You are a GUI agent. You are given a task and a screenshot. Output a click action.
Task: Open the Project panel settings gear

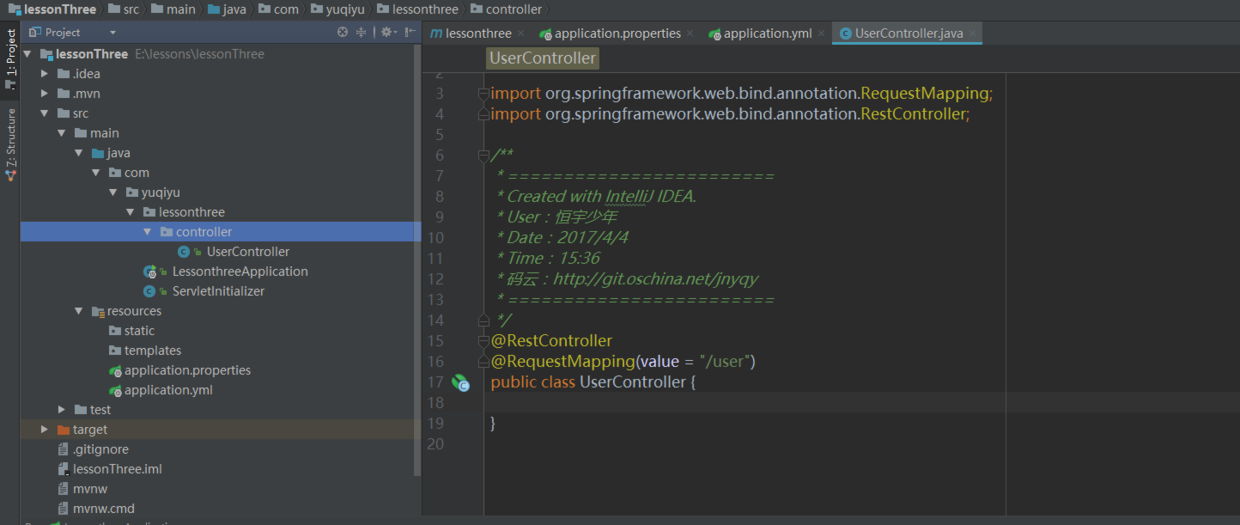(x=386, y=32)
